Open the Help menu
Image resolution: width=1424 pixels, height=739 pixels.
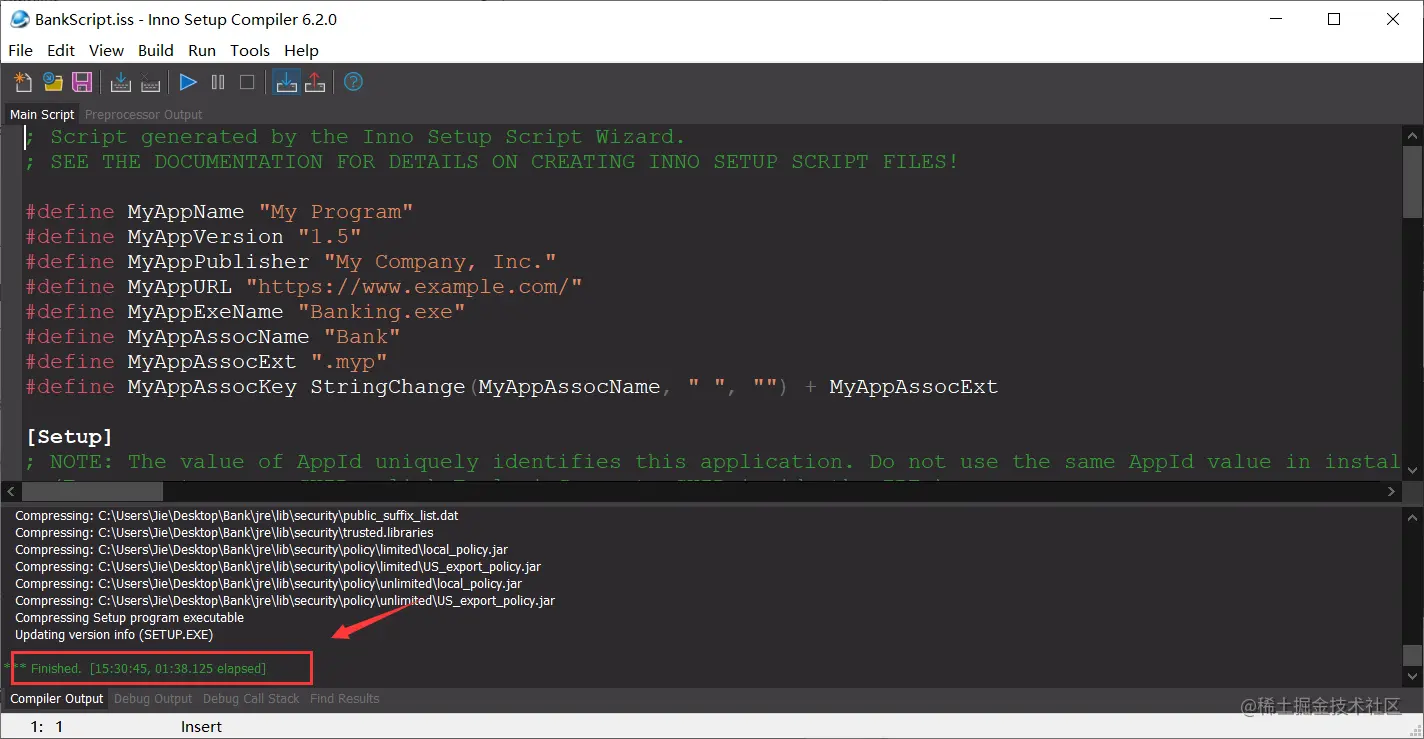pyautogui.click(x=301, y=50)
